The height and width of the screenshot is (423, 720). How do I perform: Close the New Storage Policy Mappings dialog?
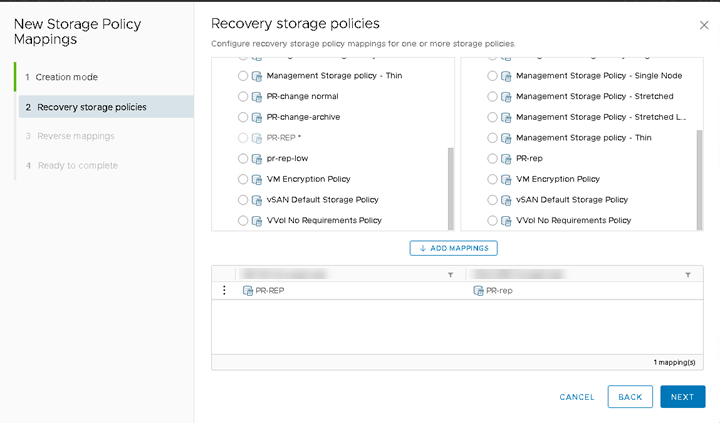[704, 25]
